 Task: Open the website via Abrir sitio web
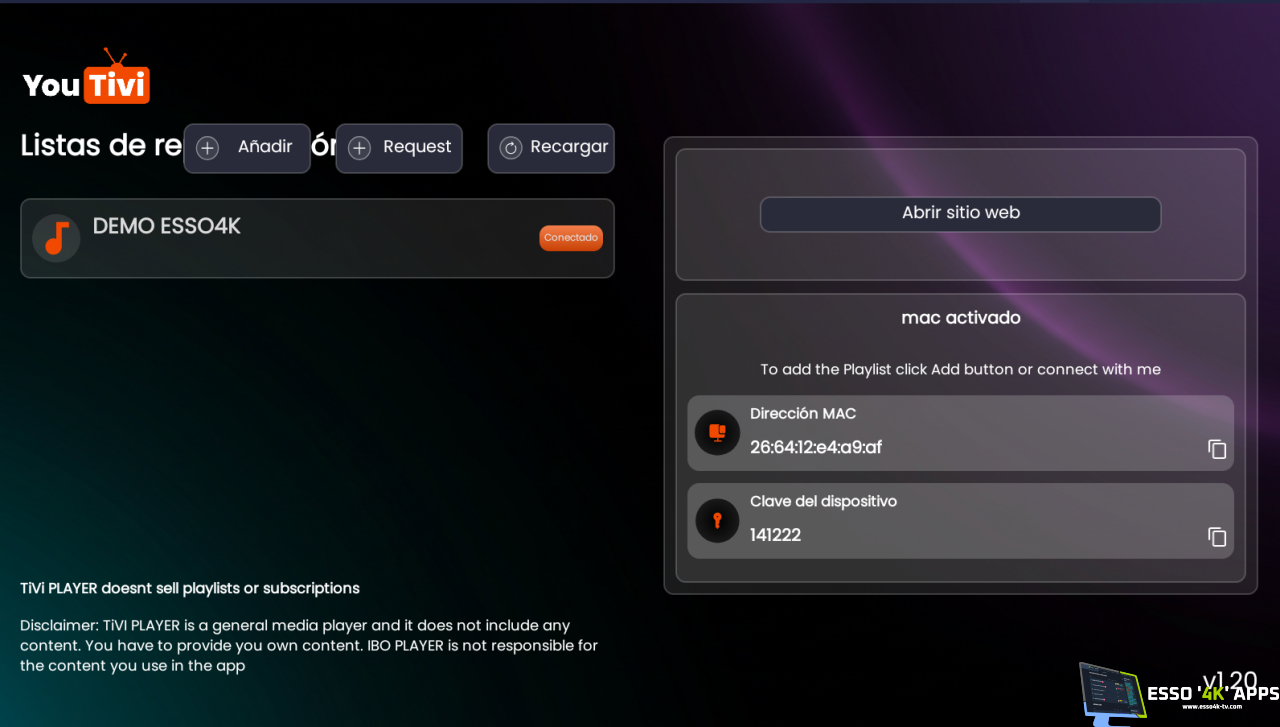(960, 214)
